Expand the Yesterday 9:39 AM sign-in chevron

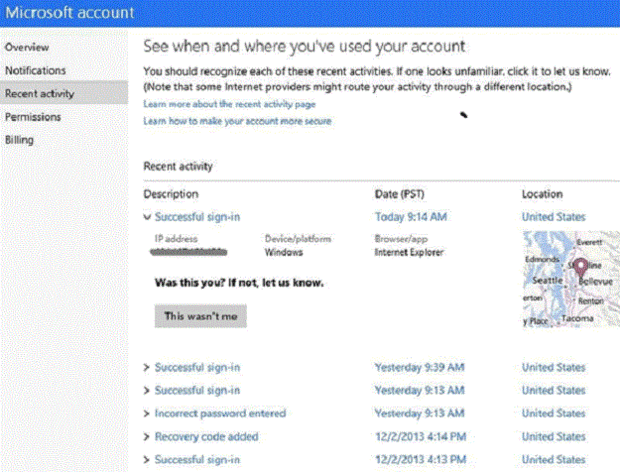147,368
